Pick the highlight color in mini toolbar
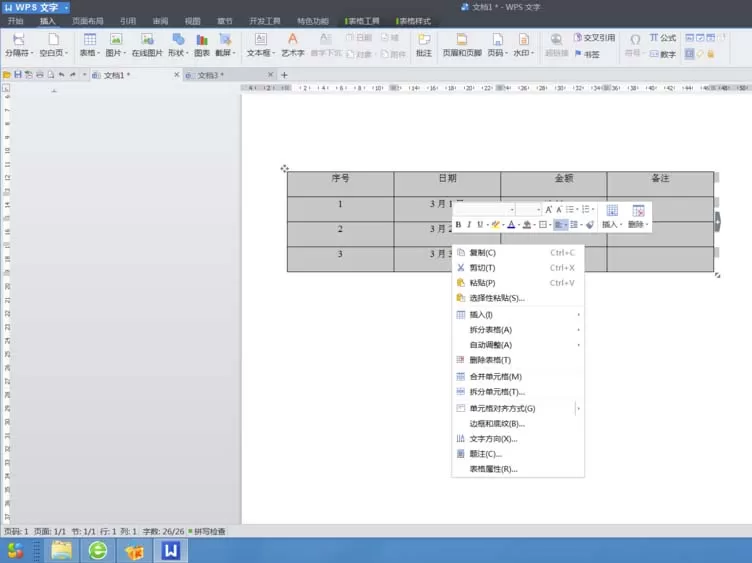 [497, 224]
